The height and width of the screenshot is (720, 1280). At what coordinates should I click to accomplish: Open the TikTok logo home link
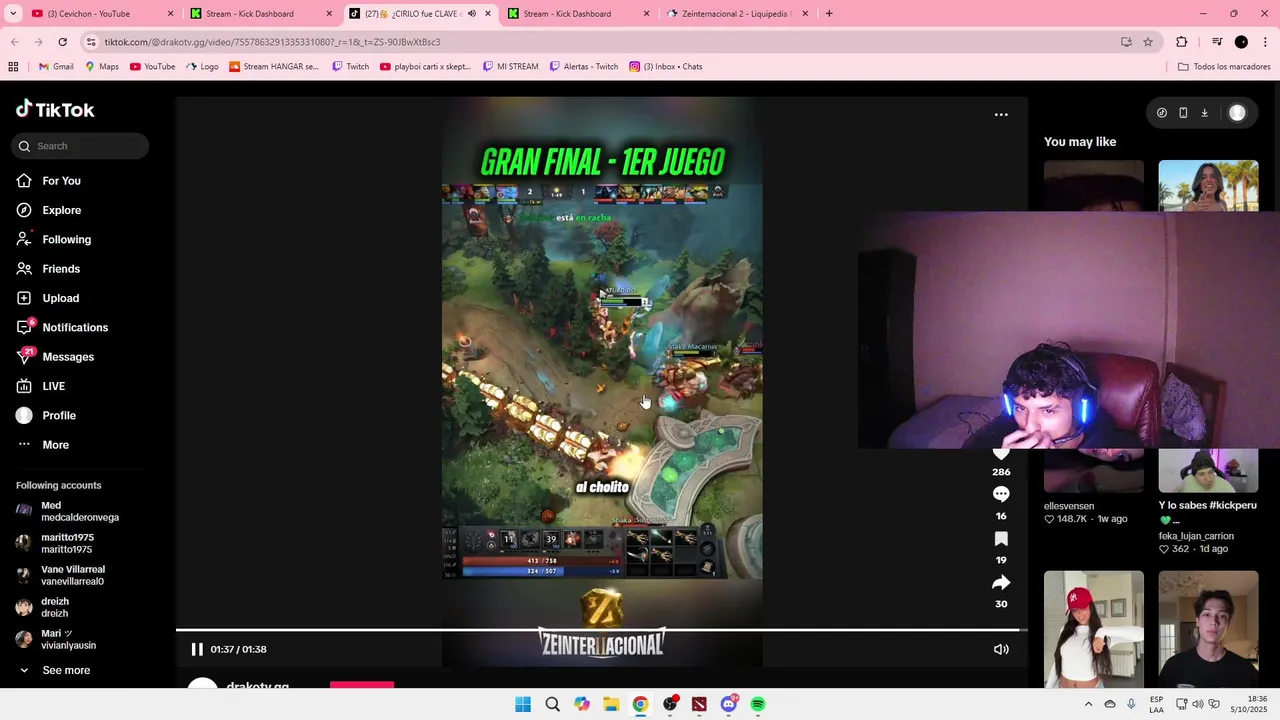[x=55, y=110]
